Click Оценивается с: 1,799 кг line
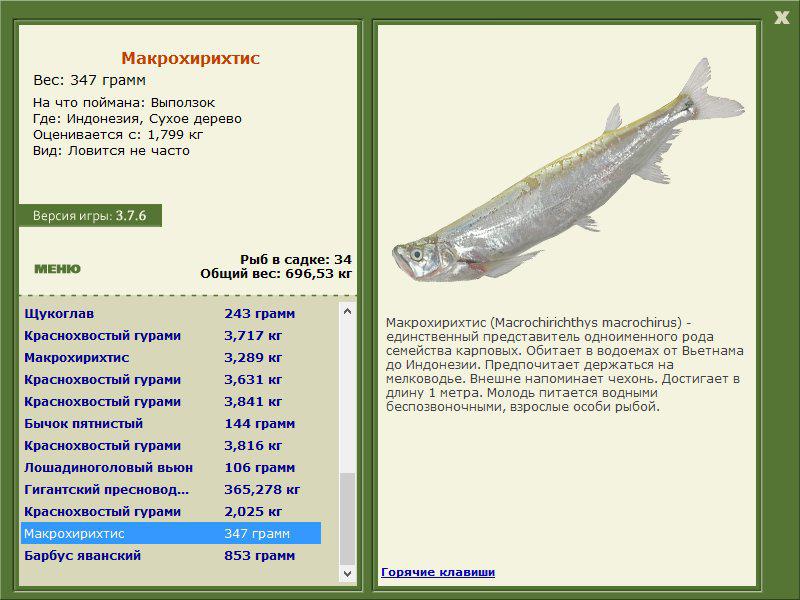 pos(118,135)
